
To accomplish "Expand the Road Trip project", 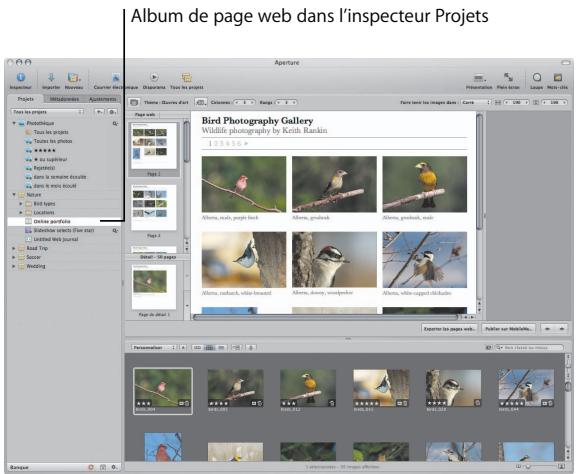I will tap(14, 248).
